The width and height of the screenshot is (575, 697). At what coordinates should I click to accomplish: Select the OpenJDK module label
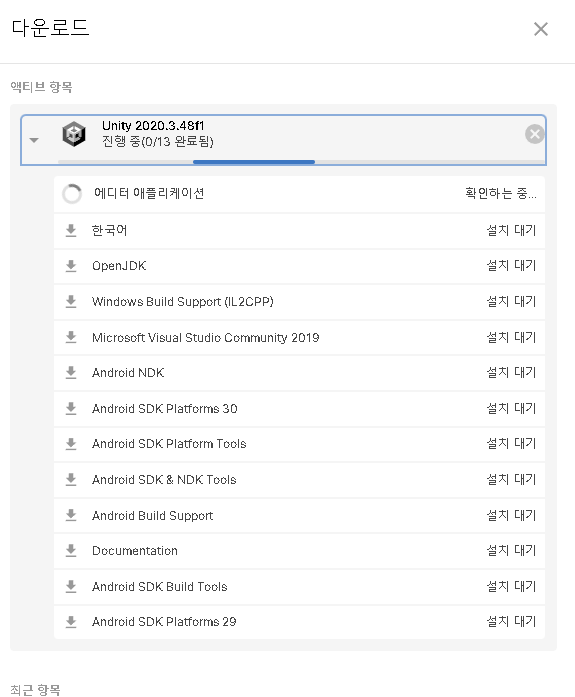click(119, 266)
